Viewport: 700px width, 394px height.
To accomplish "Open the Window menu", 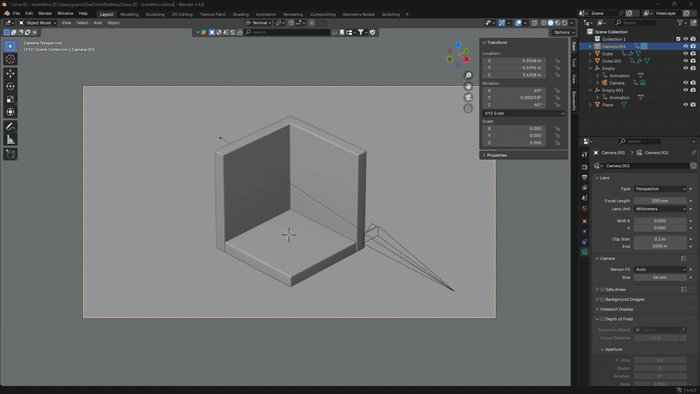I will pyautogui.click(x=65, y=13).
